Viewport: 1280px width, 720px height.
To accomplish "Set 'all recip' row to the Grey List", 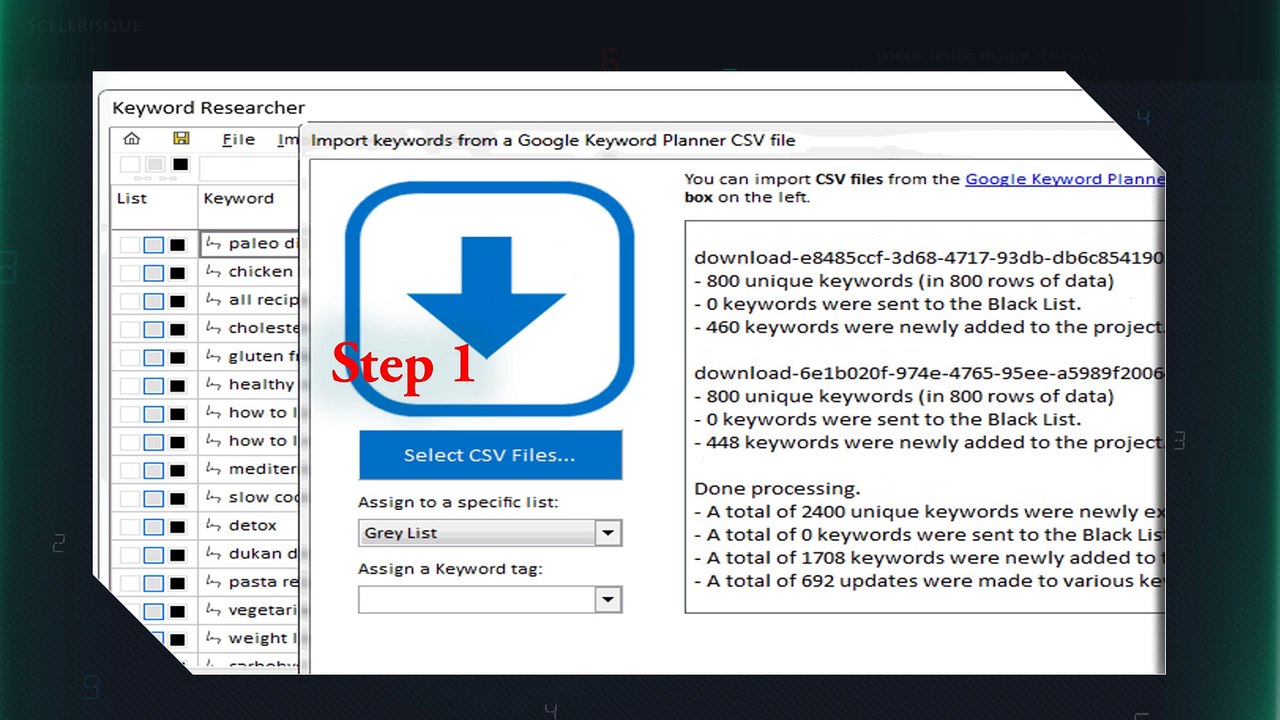I will pos(153,301).
